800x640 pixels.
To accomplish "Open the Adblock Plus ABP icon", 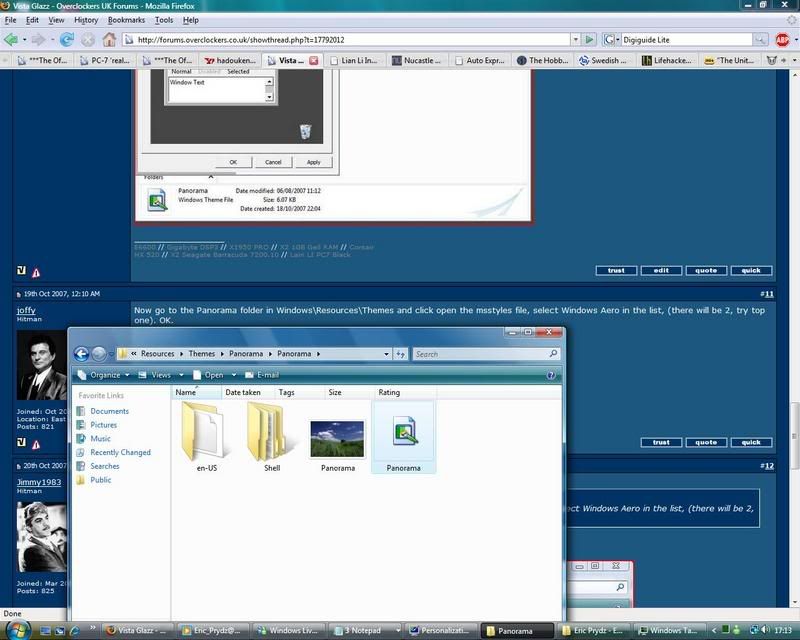I will pos(782,40).
